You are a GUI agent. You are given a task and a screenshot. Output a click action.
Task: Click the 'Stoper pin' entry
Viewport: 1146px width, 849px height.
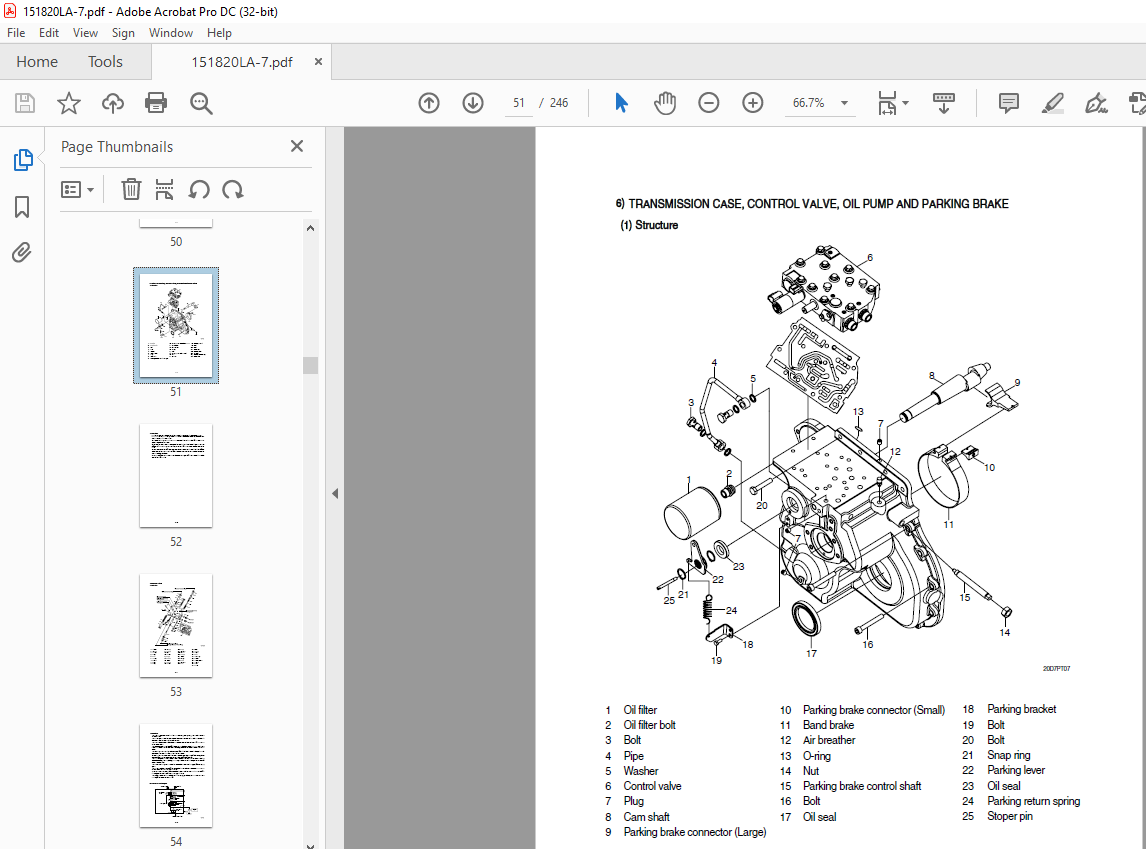(1009, 816)
